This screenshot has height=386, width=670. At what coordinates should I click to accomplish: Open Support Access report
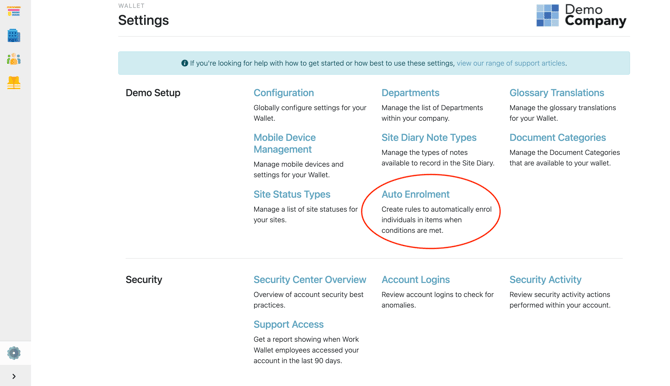(288, 324)
